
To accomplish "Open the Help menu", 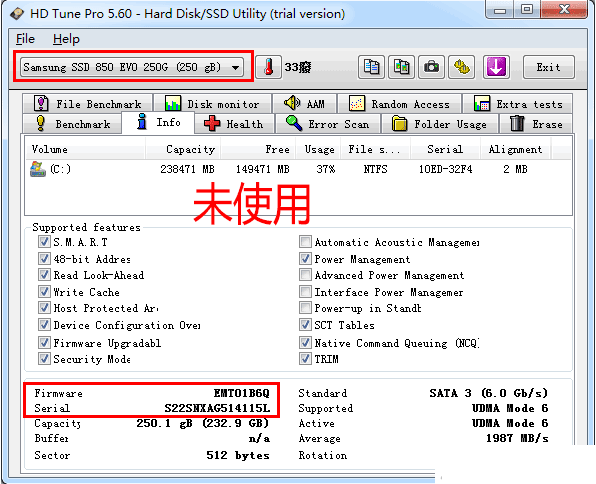I will pos(66,39).
